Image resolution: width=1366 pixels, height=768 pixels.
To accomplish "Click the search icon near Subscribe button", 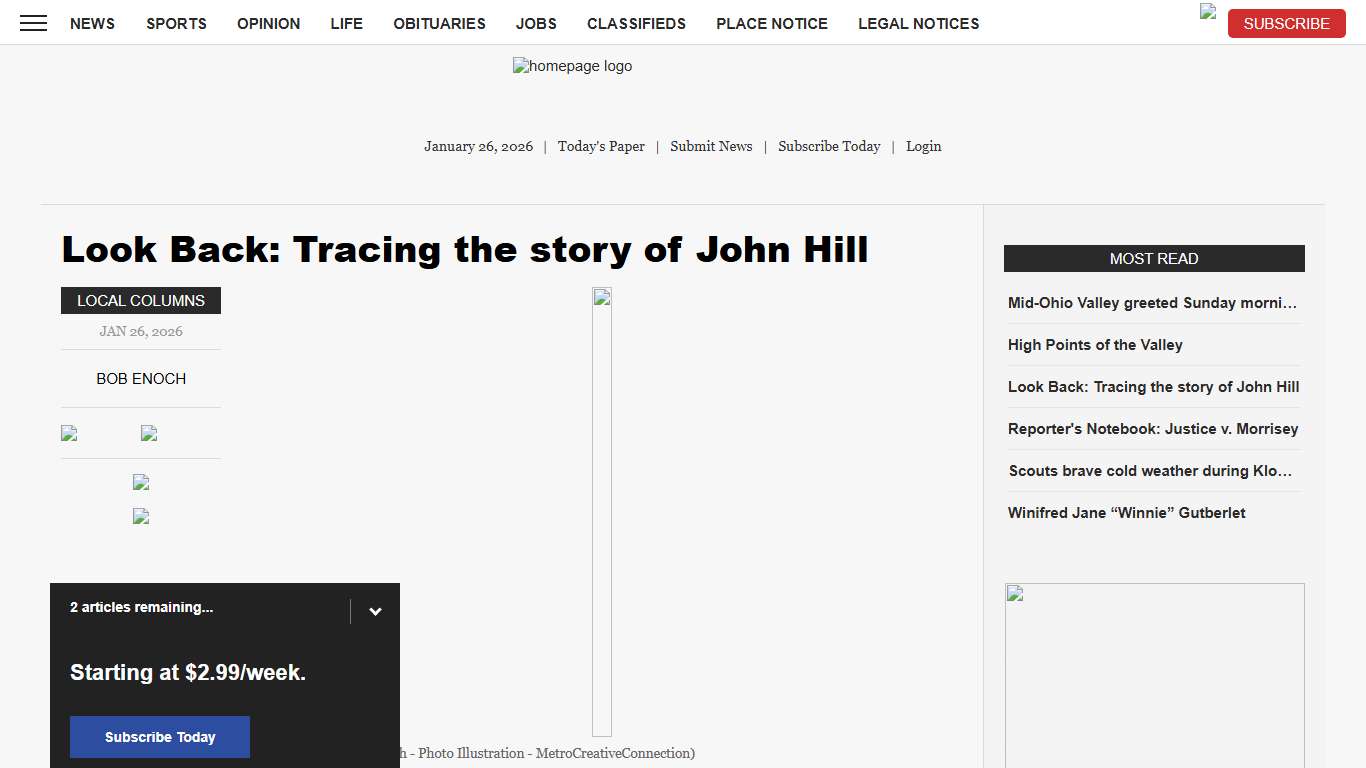I will pos(1207,13).
